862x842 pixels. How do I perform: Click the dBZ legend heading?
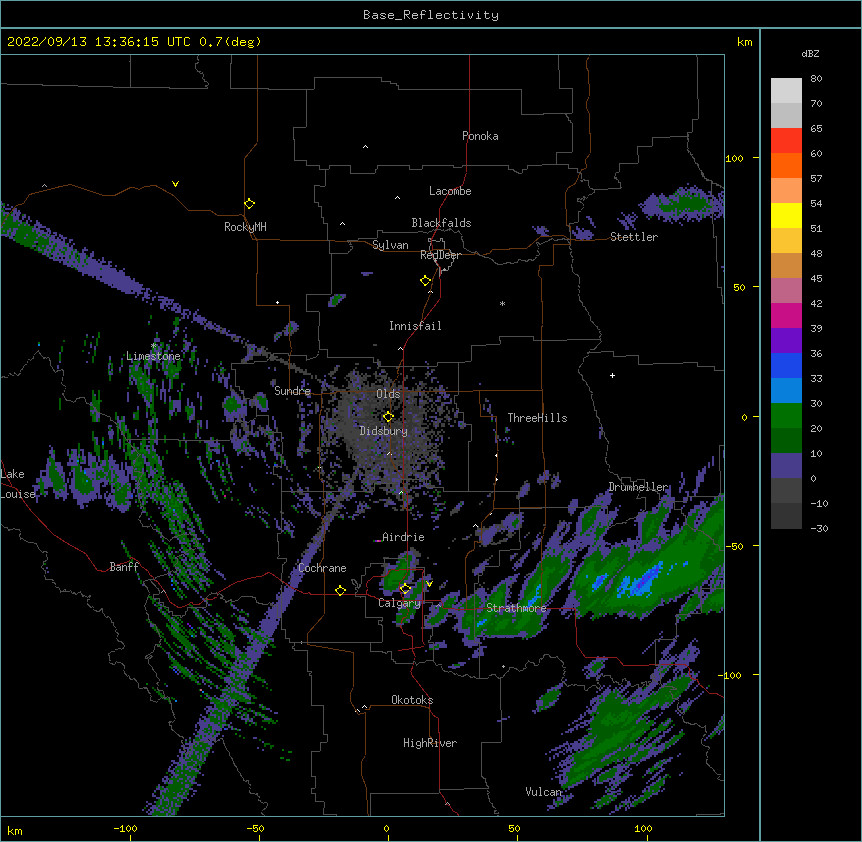[x=810, y=53]
